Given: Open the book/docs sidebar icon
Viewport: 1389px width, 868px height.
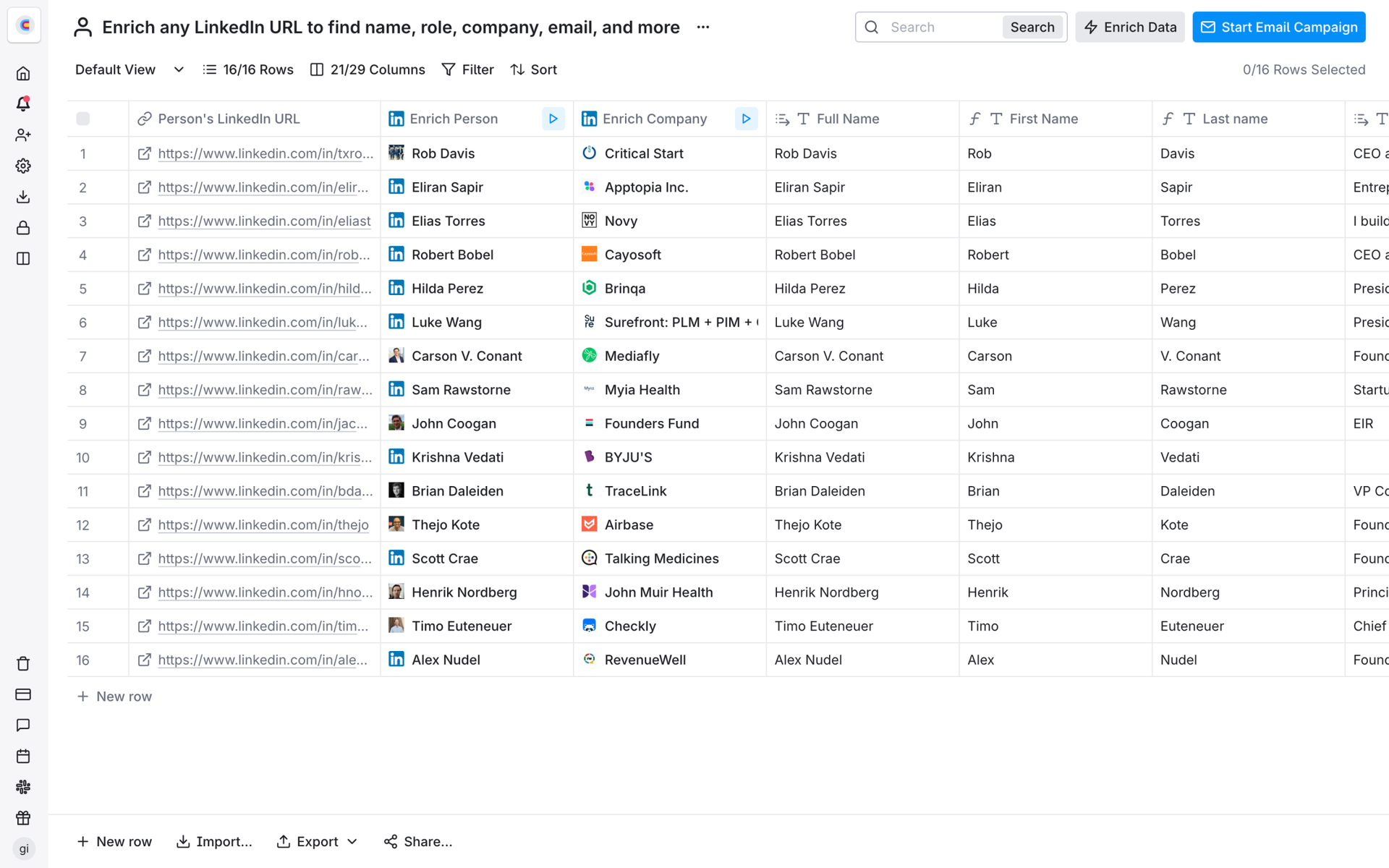Looking at the screenshot, I should click(x=23, y=258).
